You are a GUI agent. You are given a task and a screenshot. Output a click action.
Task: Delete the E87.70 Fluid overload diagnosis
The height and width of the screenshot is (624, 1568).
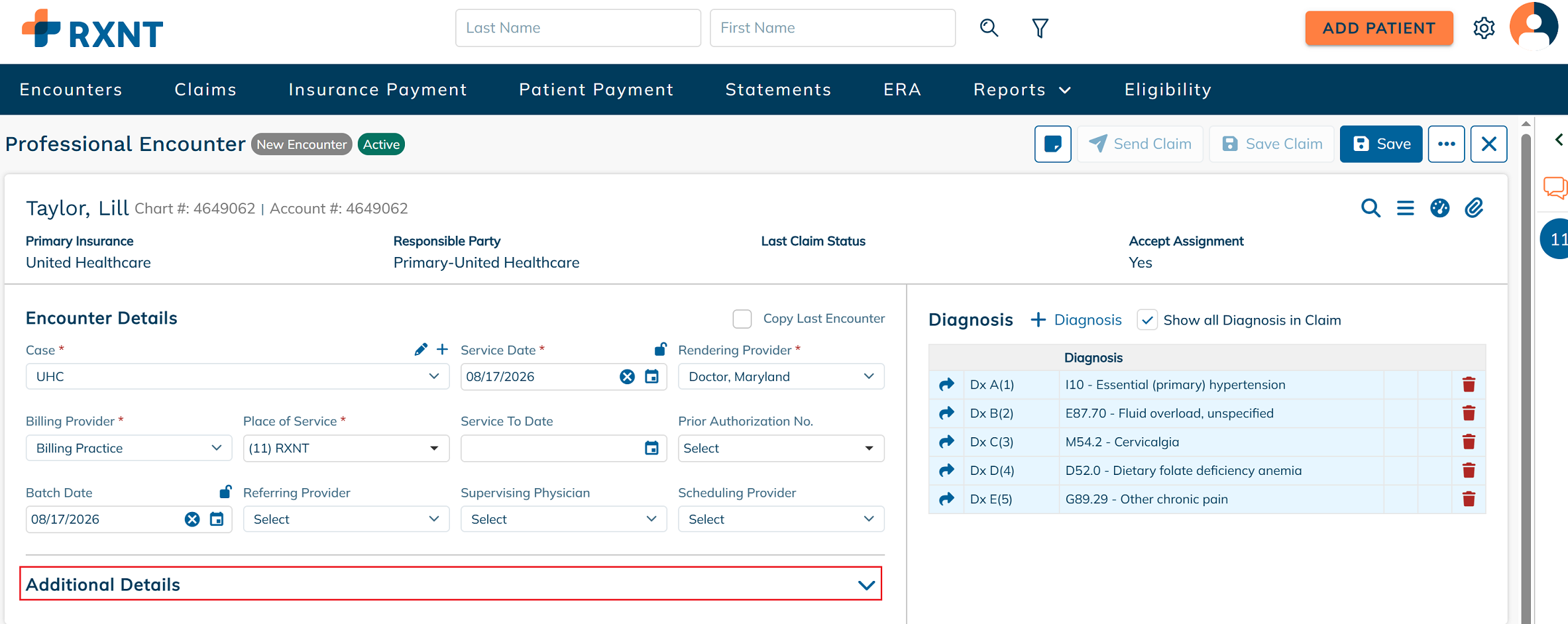pos(1469,413)
